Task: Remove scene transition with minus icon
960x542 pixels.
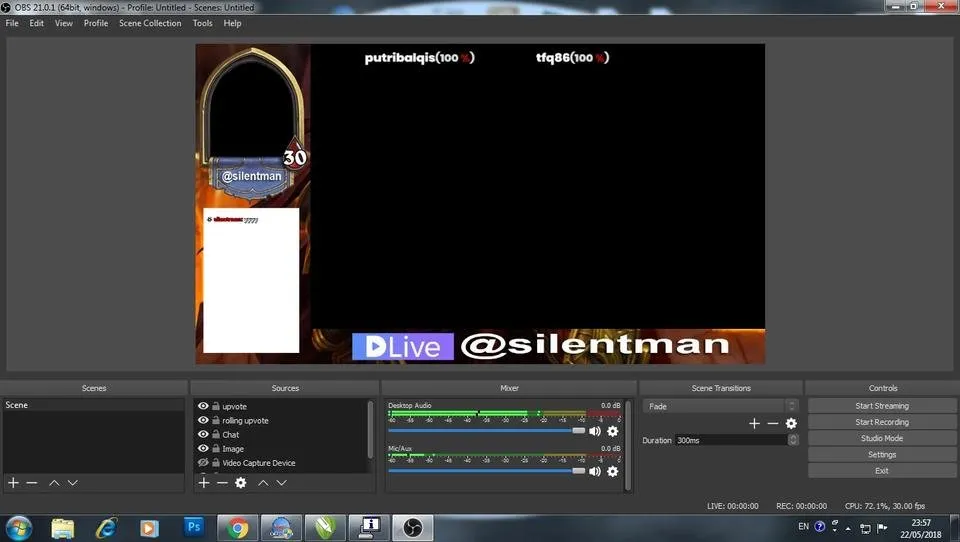Action: tap(773, 423)
